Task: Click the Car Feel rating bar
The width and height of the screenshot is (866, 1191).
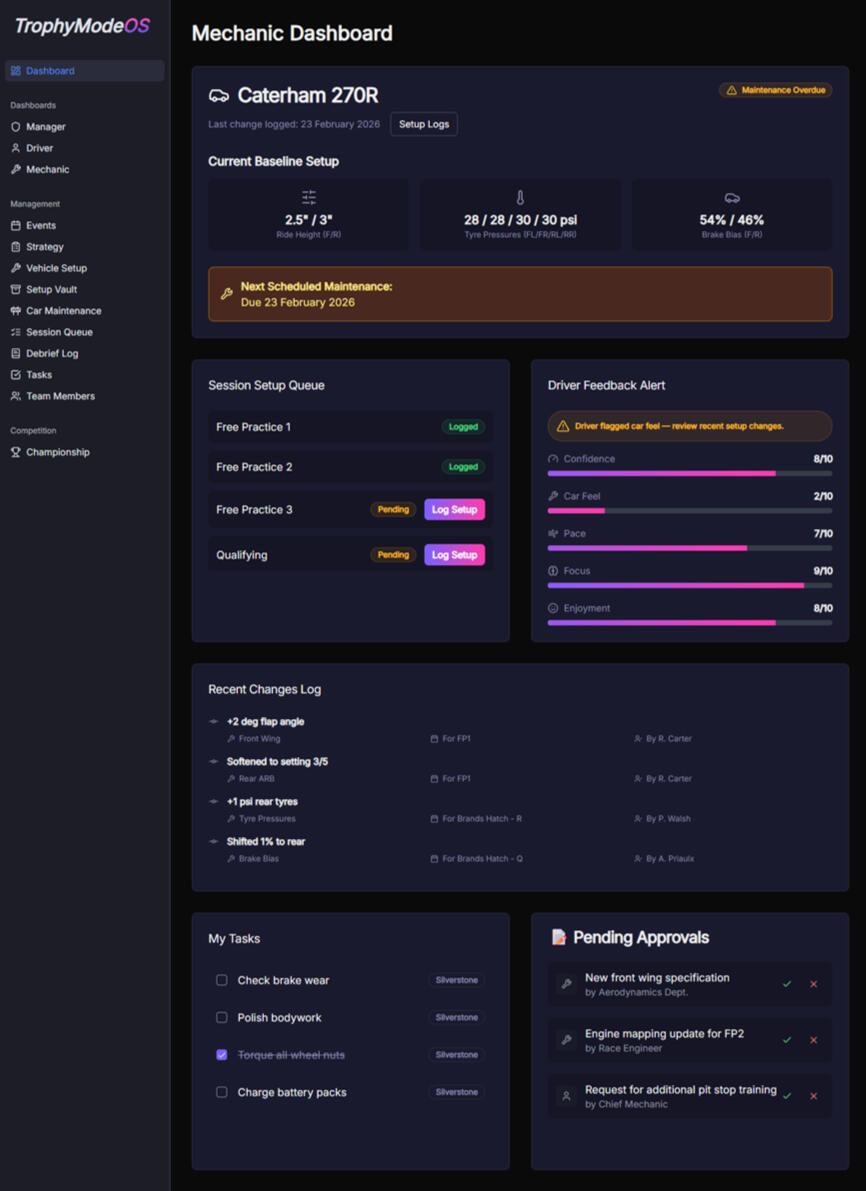Action: [x=689, y=510]
